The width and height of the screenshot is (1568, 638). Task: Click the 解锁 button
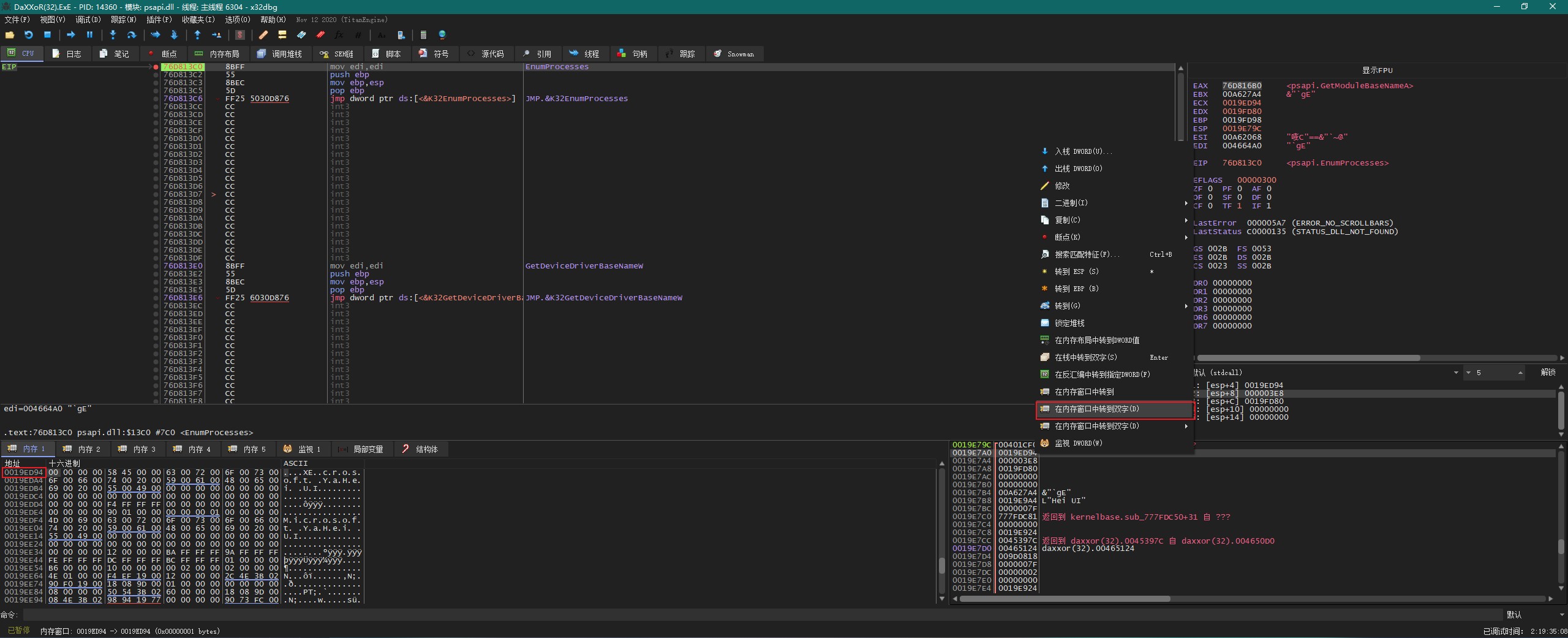pos(1547,373)
